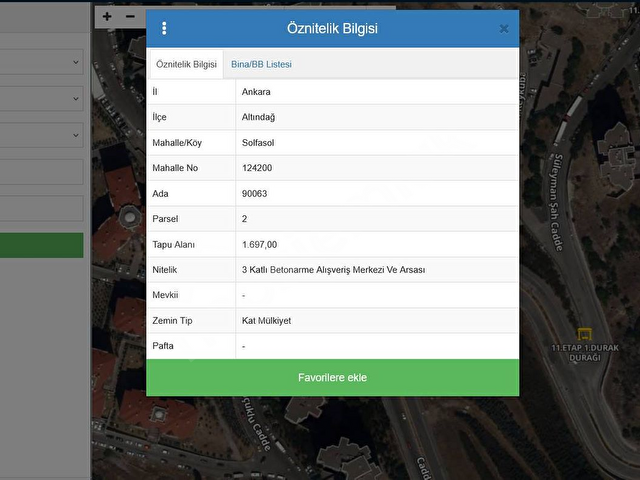Click the Pafta row label

pyautogui.click(x=163, y=346)
